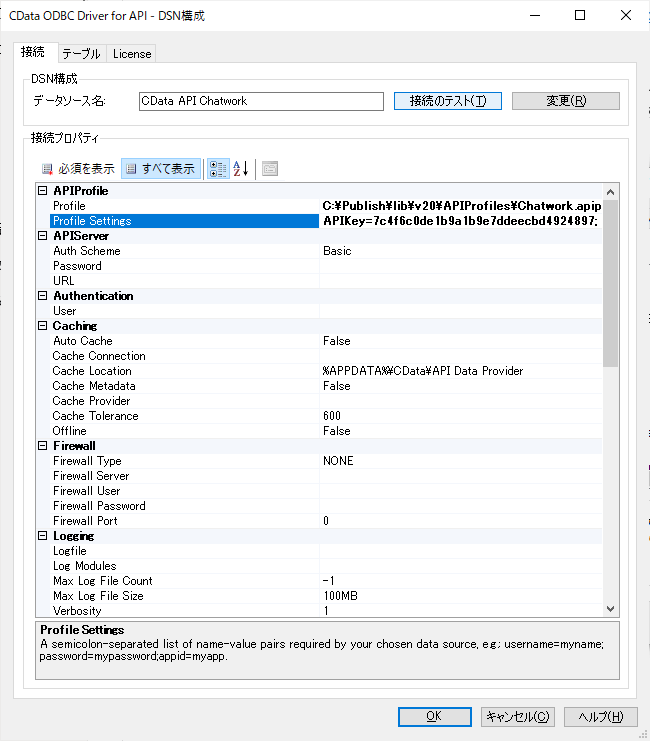The image size is (650, 741).
Task: Collapse the APIProfile category
Action: pyautogui.click(x=43, y=190)
